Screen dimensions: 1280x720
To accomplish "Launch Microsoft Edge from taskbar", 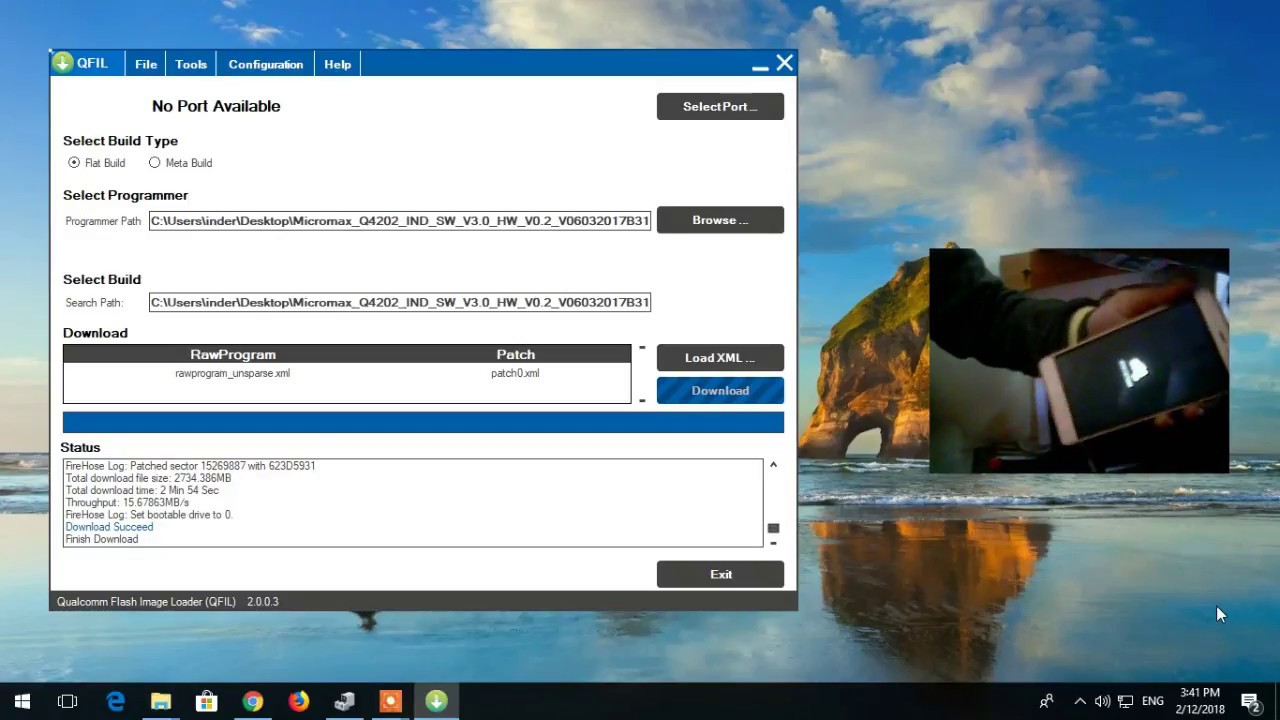I will pyautogui.click(x=115, y=701).
